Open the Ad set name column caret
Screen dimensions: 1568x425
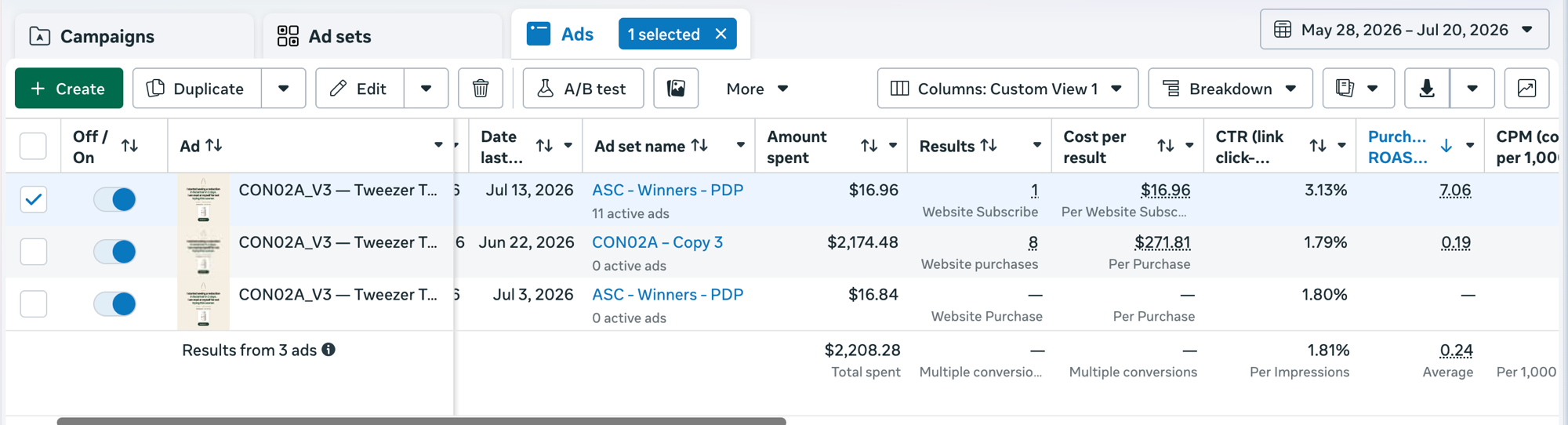click(740, 145)
